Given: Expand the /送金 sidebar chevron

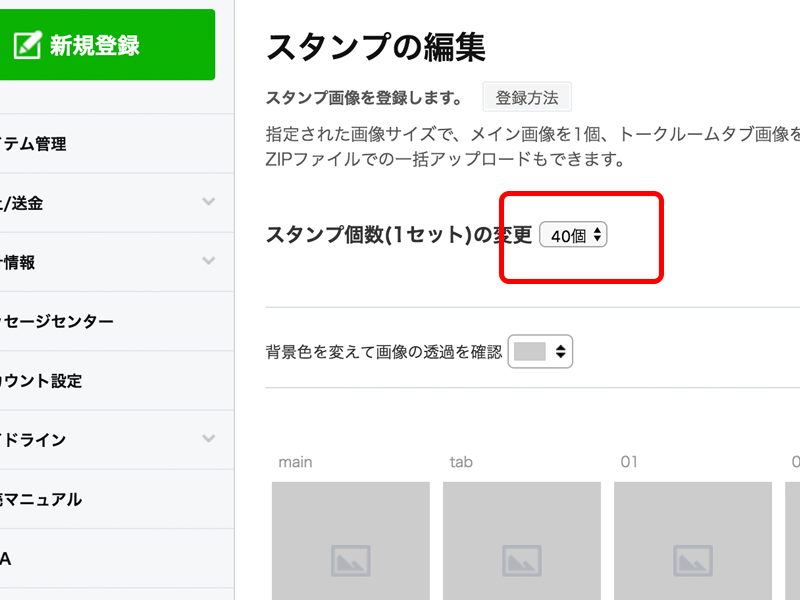Looking at the screenshot, I should tap(208, 202).
